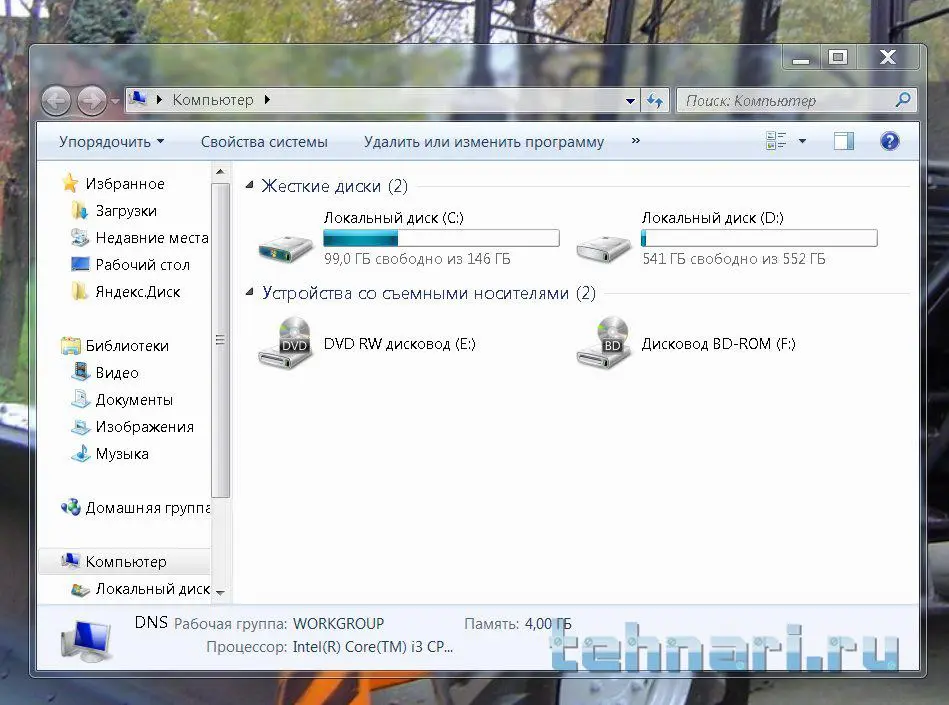Select the Избранное star icon

pos(70,183)
